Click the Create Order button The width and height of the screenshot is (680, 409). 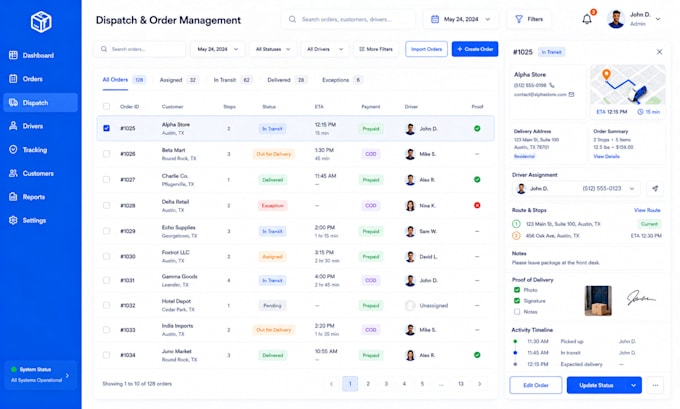[475, 49]
